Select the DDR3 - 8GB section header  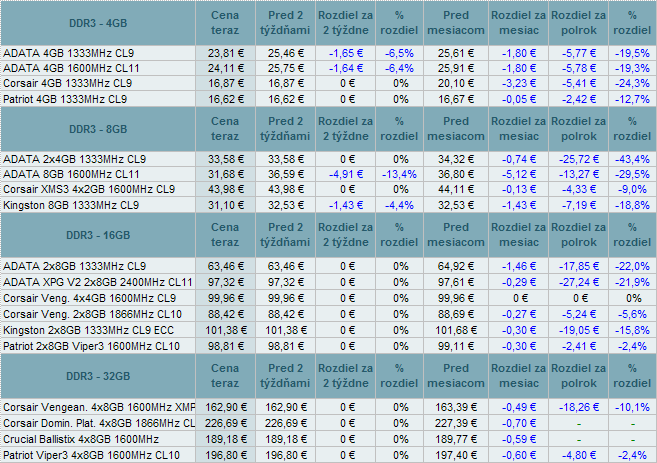pyautogui.click(x=98, y=129)
